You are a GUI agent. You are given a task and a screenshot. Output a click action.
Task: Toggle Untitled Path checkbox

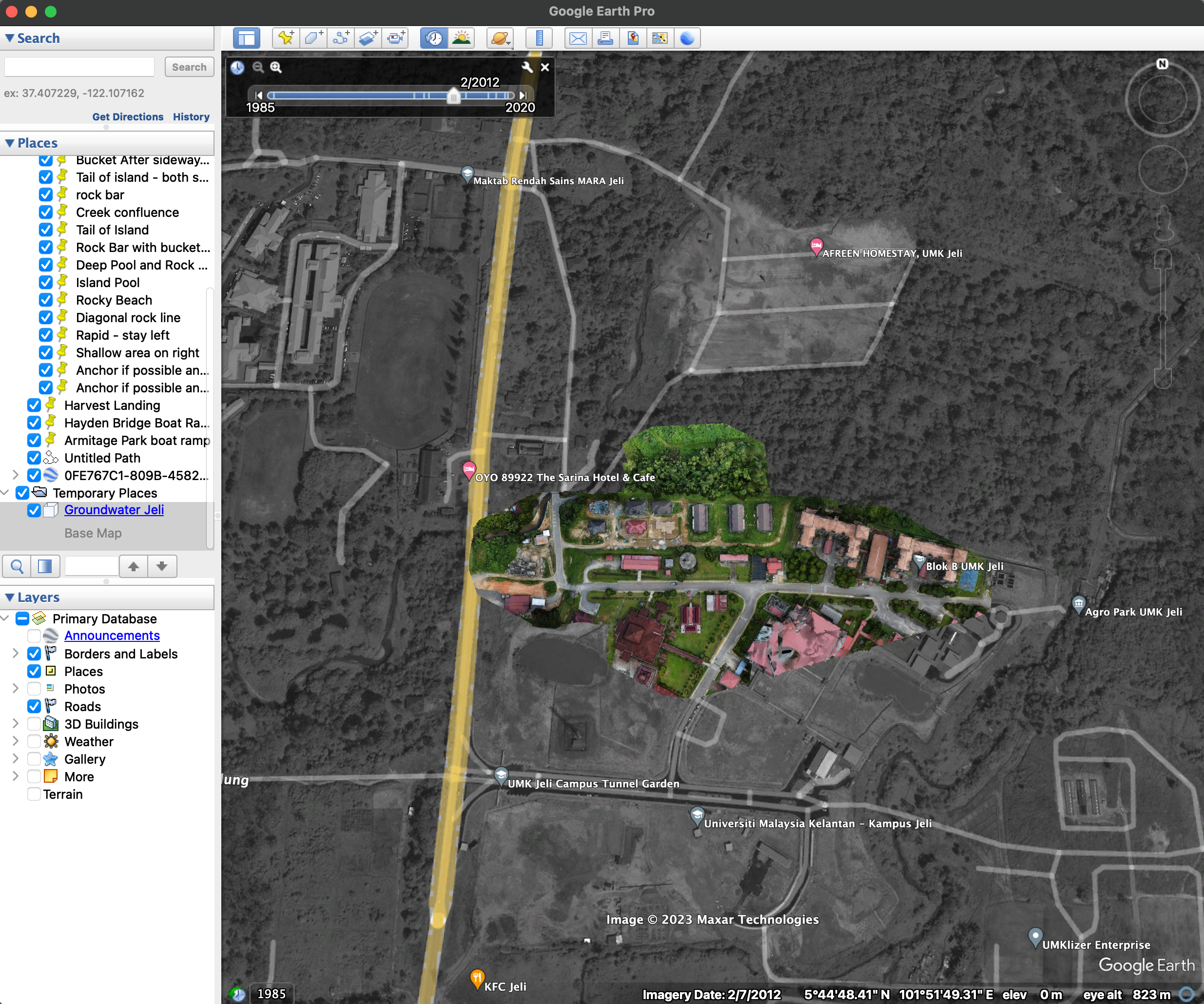pyautogui.click(x=34, y=458)
